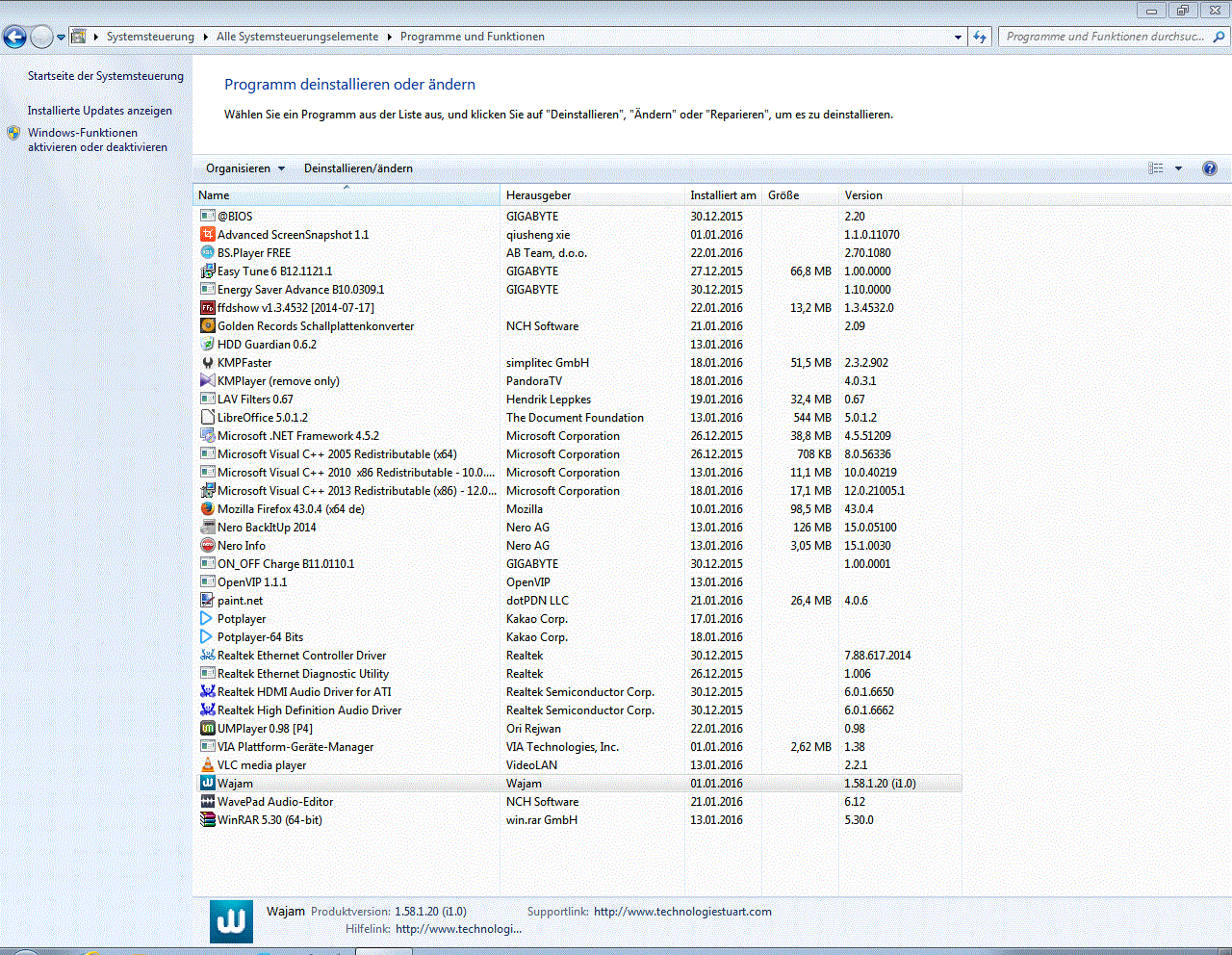The height and width of the screenshot is (955, 1232).
Task: Click the Nero Info icon
Action: click(207, 545)
